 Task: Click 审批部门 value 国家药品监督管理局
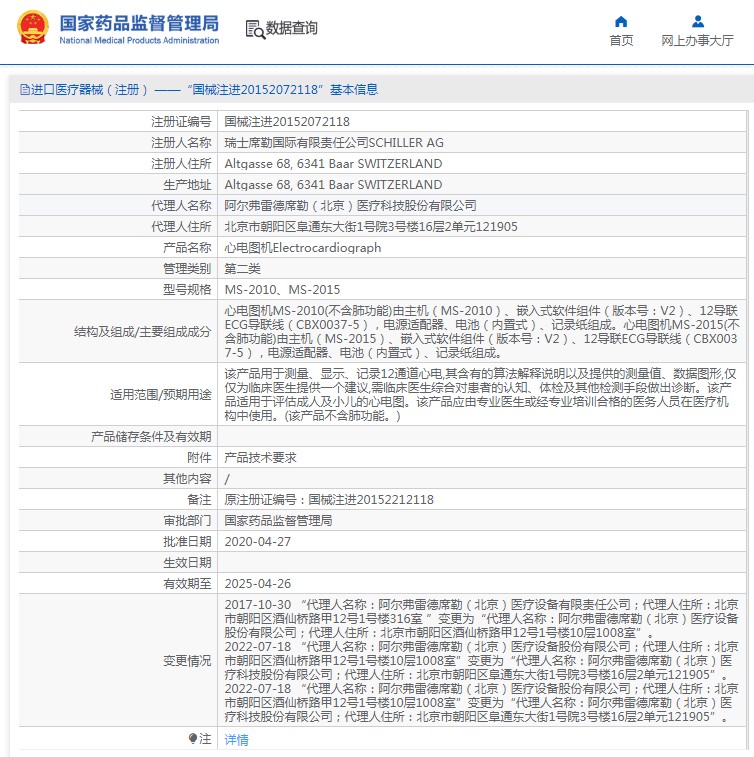tap(279, 520)
